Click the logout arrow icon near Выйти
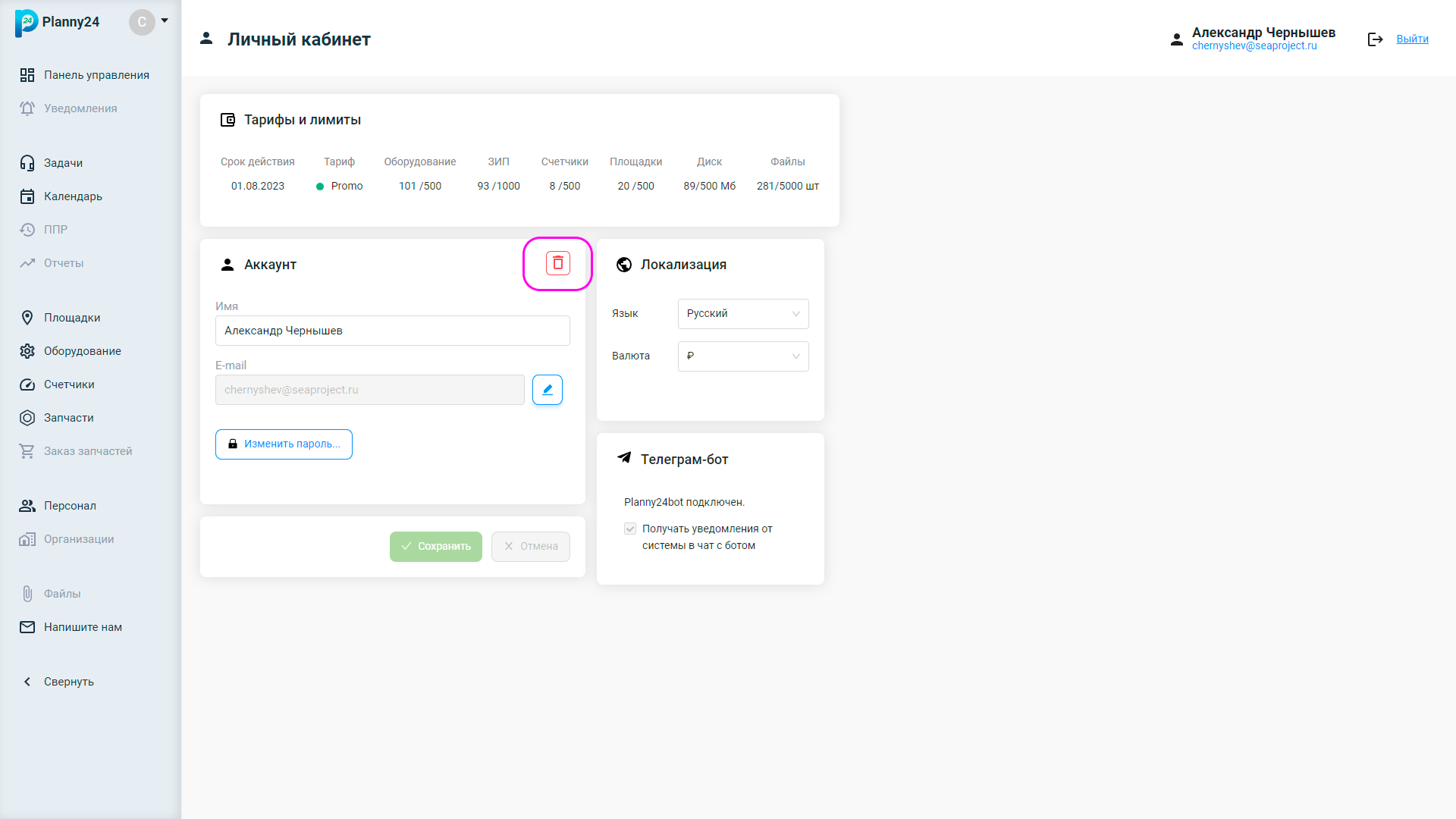 coord(1376,39)
